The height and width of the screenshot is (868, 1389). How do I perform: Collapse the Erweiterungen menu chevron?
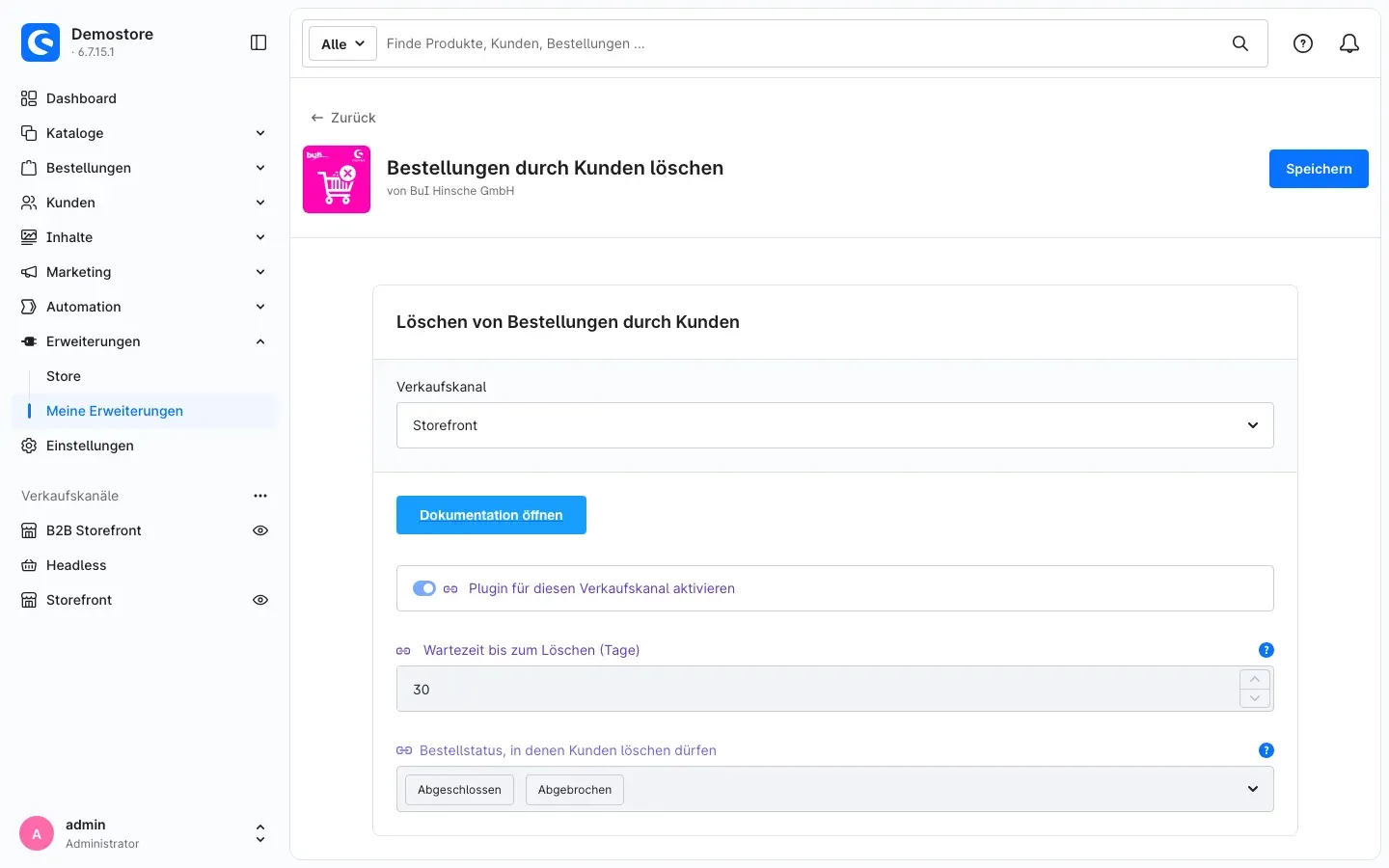click(x=260, y=341)
